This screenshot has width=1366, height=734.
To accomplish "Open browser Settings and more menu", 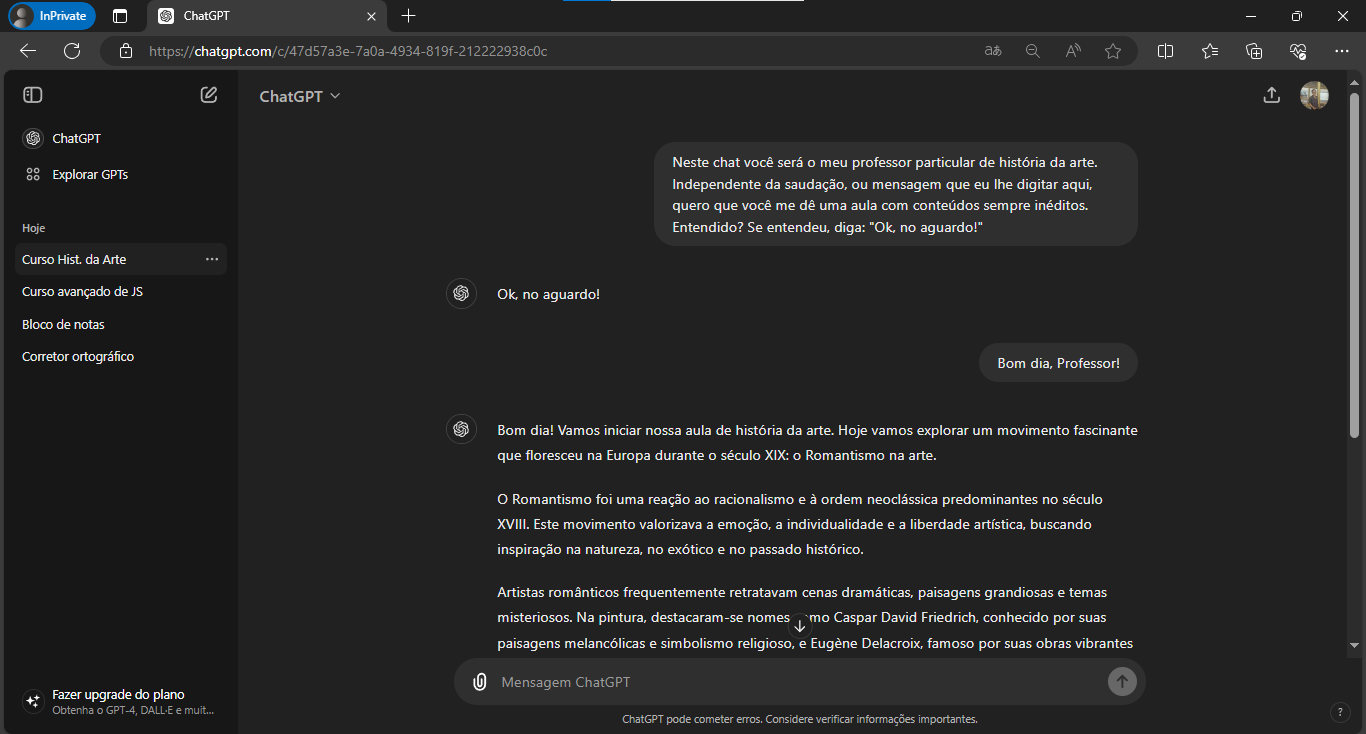I will click(x=1342, y=51).
